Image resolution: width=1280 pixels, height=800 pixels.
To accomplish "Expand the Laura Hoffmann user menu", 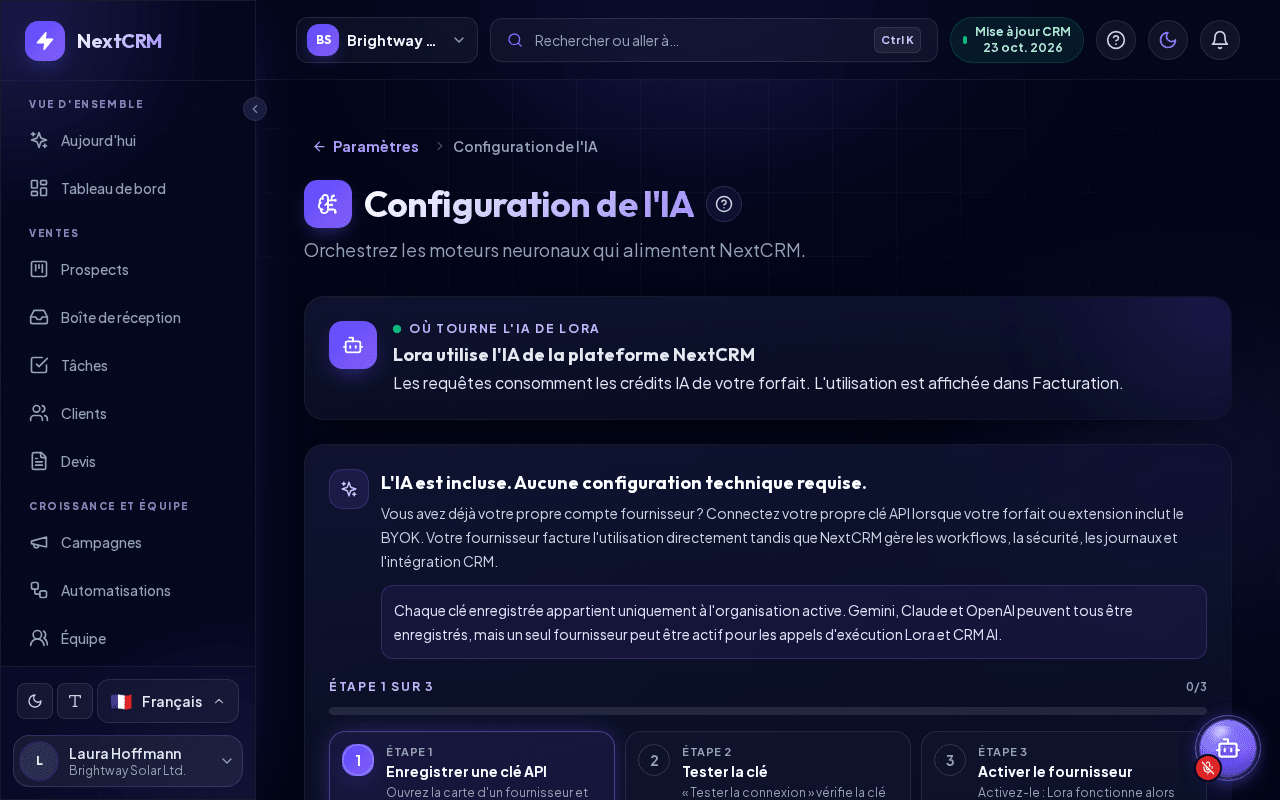I will click(128, 761).
